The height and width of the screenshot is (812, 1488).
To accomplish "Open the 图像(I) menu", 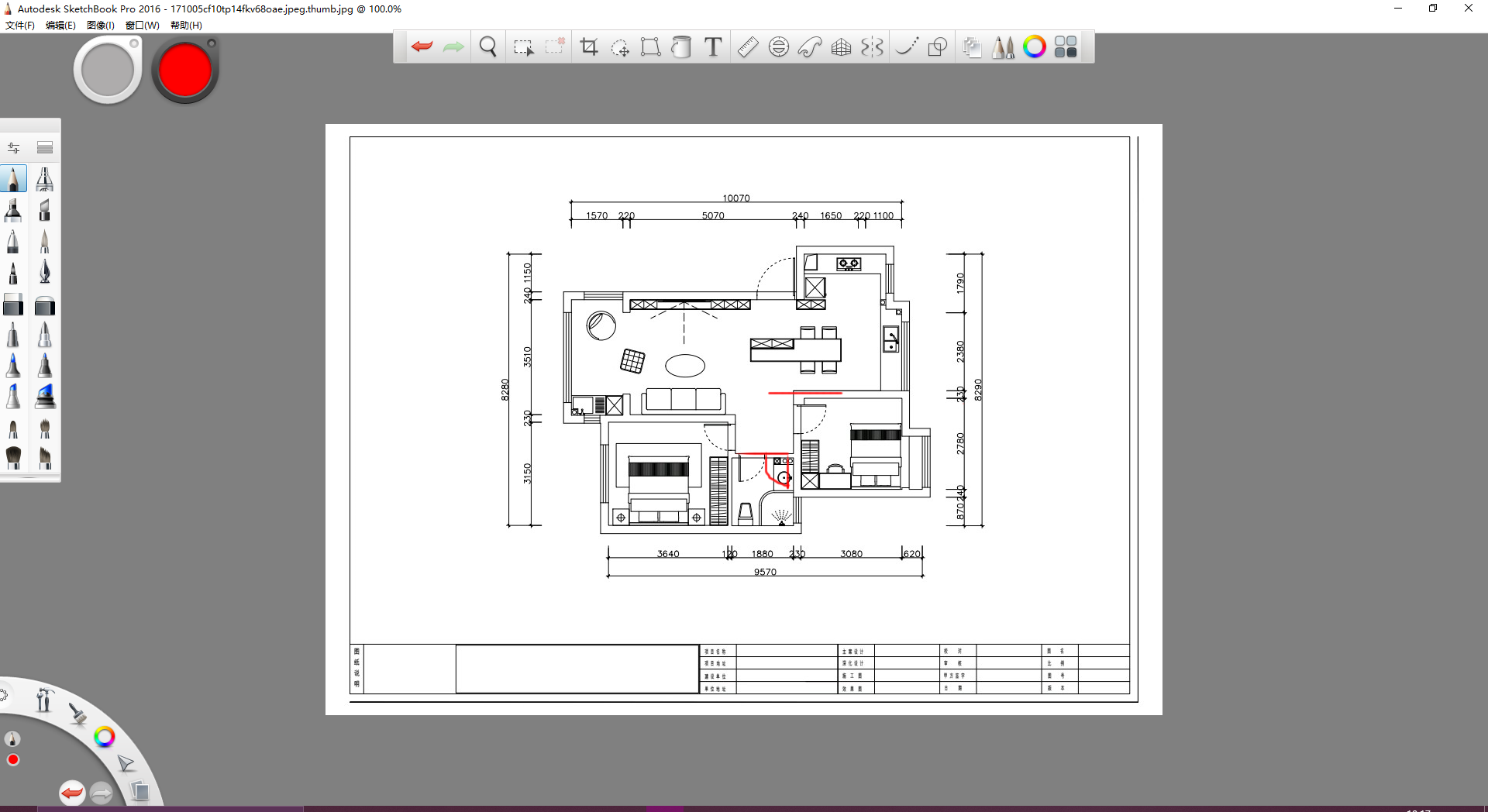I will 101,26.
